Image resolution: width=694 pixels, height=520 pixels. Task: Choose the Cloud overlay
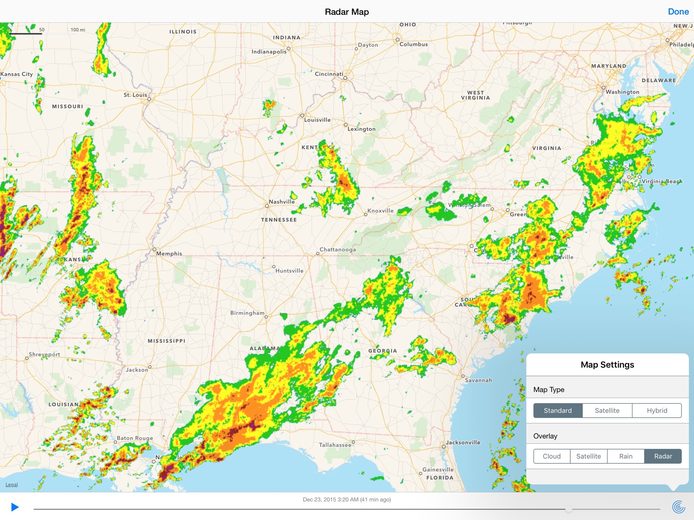coord(551,456)
